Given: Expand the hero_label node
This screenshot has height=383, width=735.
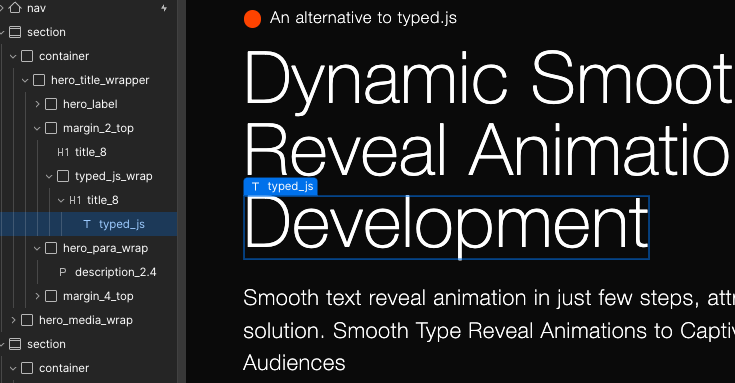Looking at the screenshot, I should coord(37,104).
